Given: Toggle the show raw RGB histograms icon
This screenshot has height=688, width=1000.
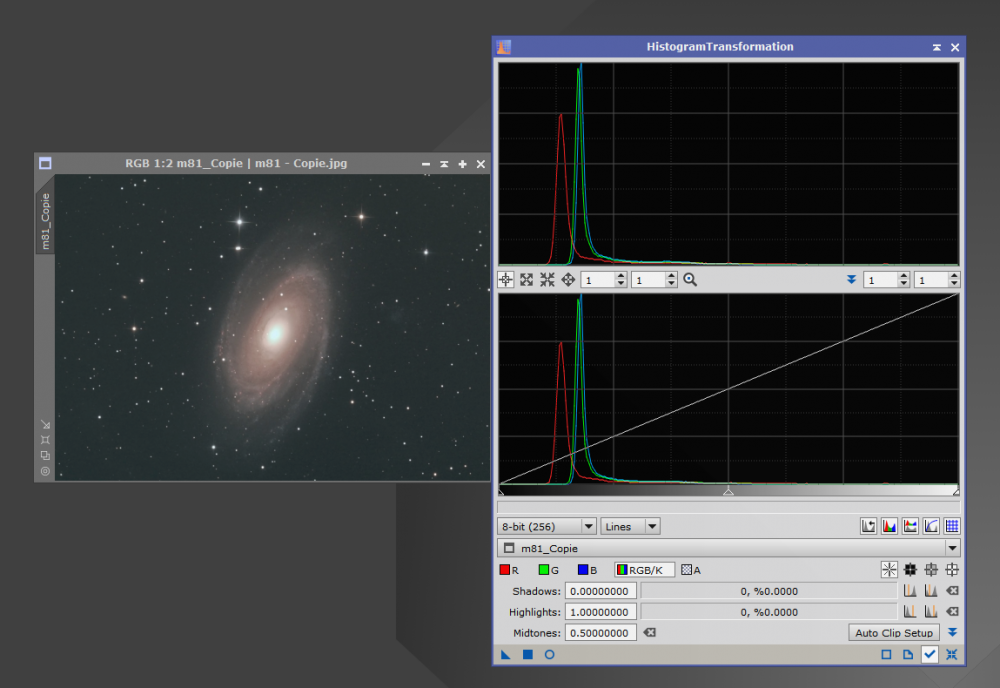Looking at the screenshot, I should [x=889, y=526].
